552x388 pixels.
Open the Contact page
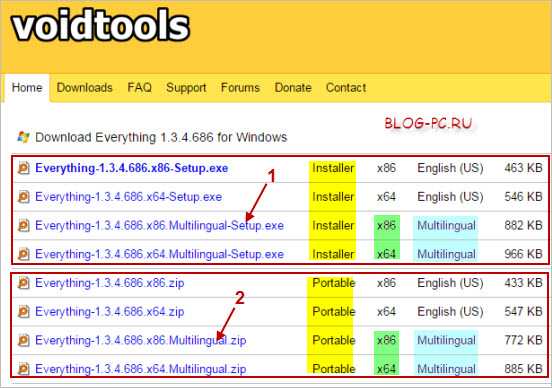point(346,87)
